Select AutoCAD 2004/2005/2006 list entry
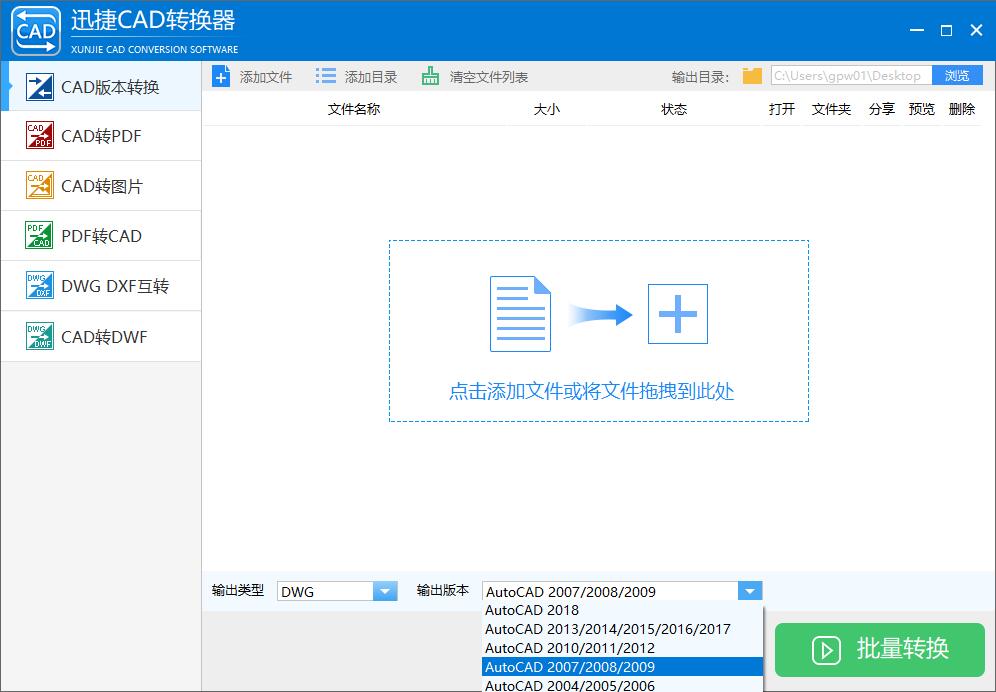This screenshot has height=692, width=996. pyautogui.click(x=570, y=686)
